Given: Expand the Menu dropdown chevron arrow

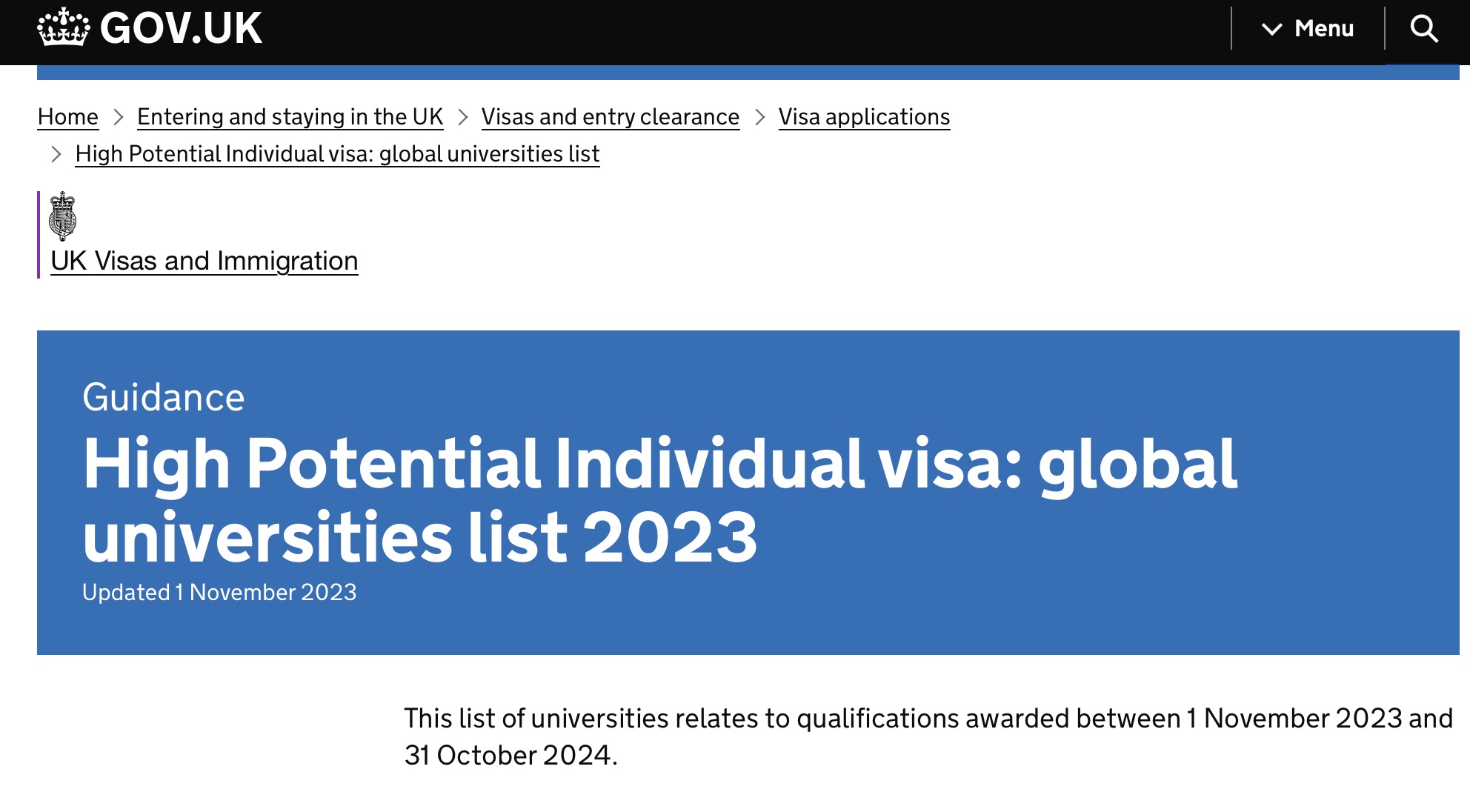Looking at the screenshot, I should tap(1271, 30).
